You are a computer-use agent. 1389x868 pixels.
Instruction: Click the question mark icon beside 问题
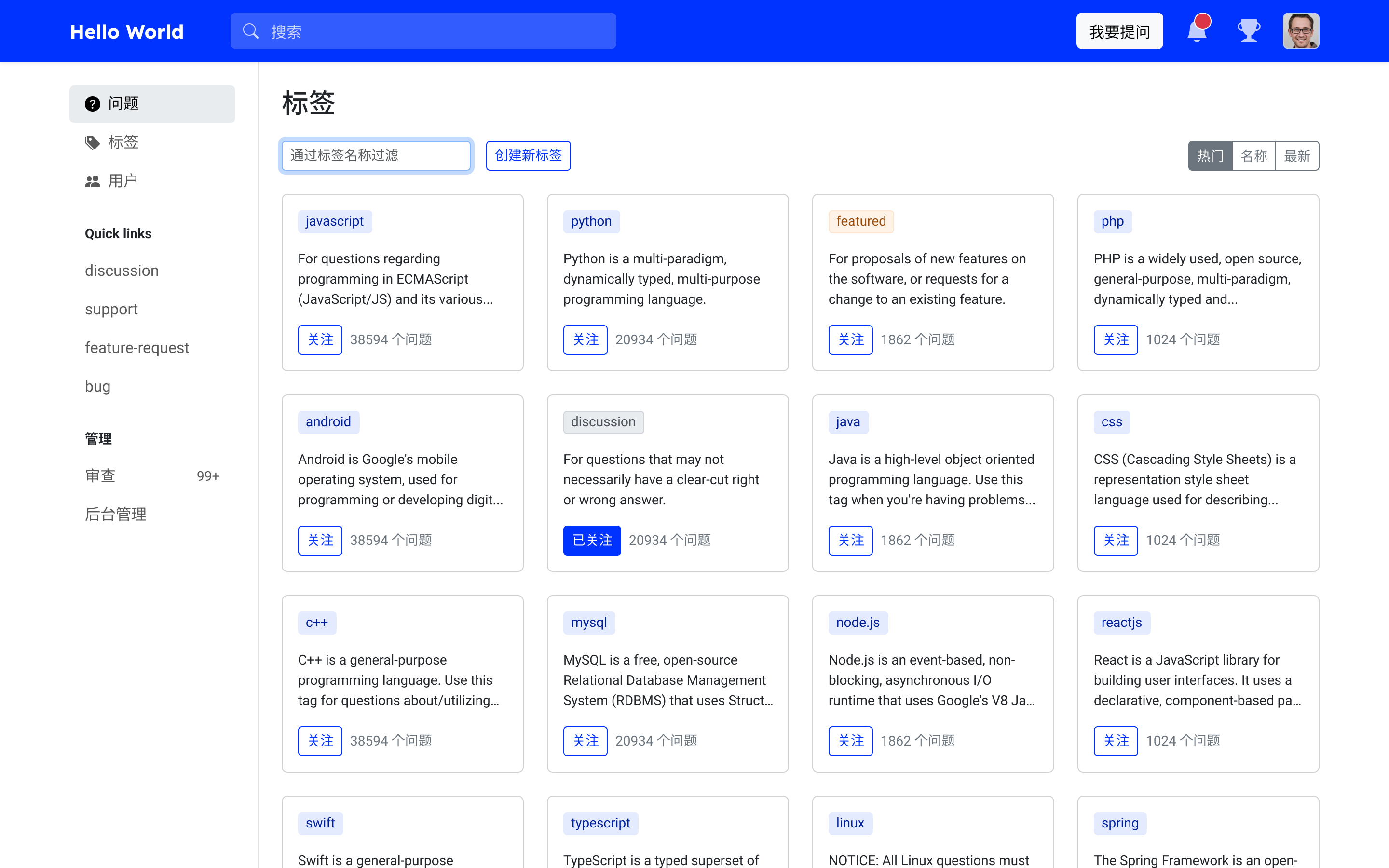[x=93, y=104]
